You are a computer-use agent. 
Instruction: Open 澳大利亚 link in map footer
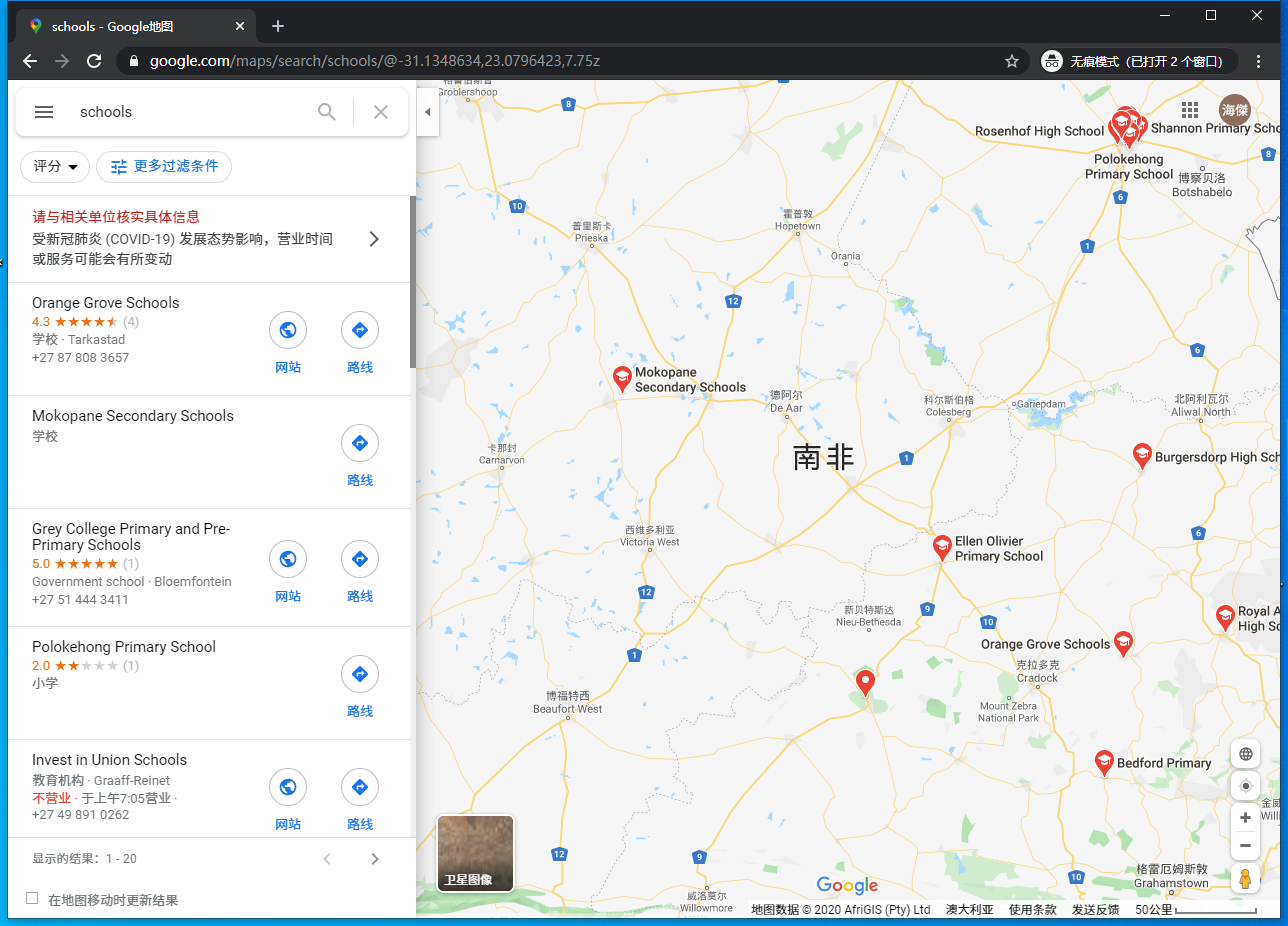970,910
